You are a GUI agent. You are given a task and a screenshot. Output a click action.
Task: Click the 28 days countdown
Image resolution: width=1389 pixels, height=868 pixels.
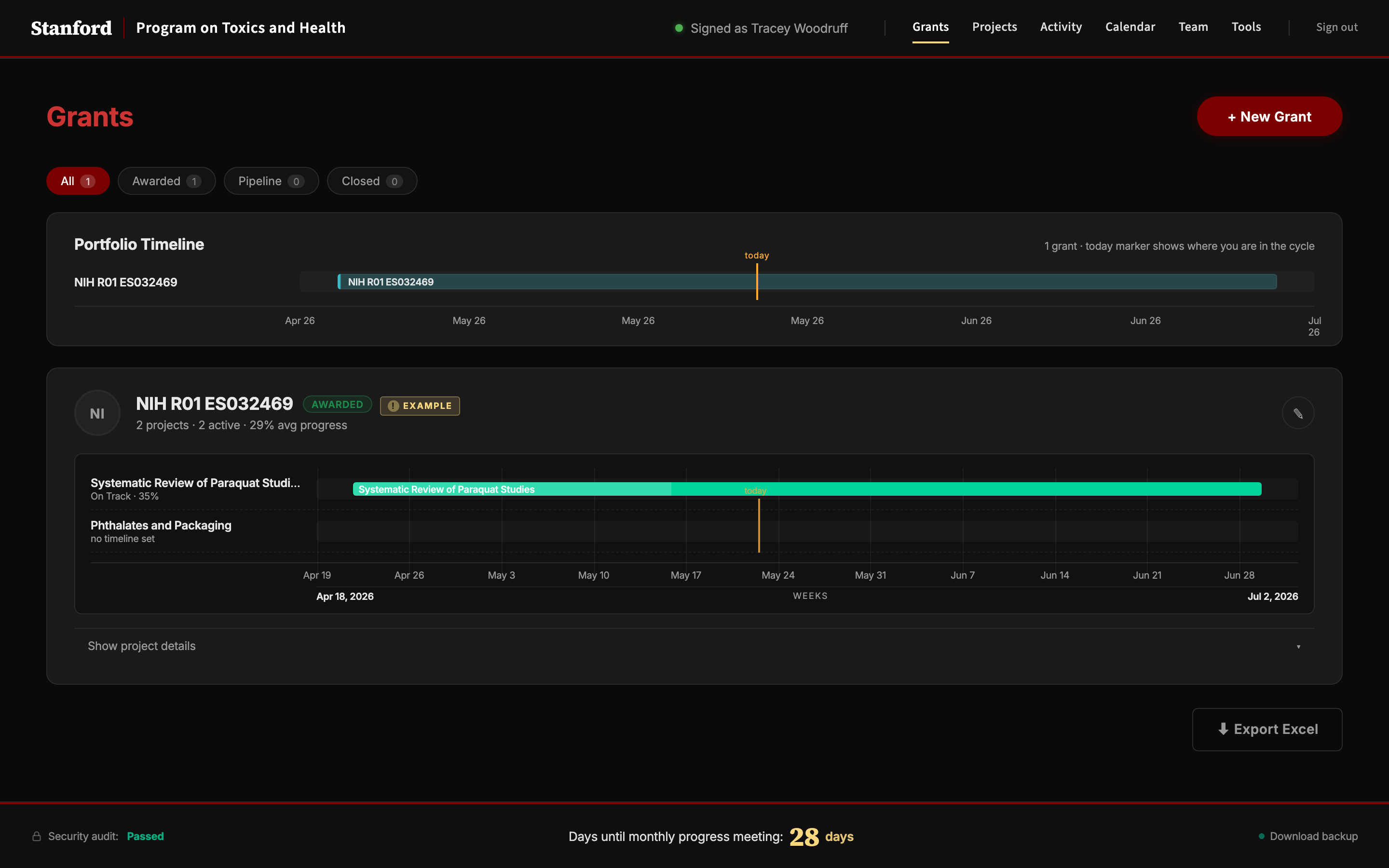pyautogui.click(x=821, y=837)
